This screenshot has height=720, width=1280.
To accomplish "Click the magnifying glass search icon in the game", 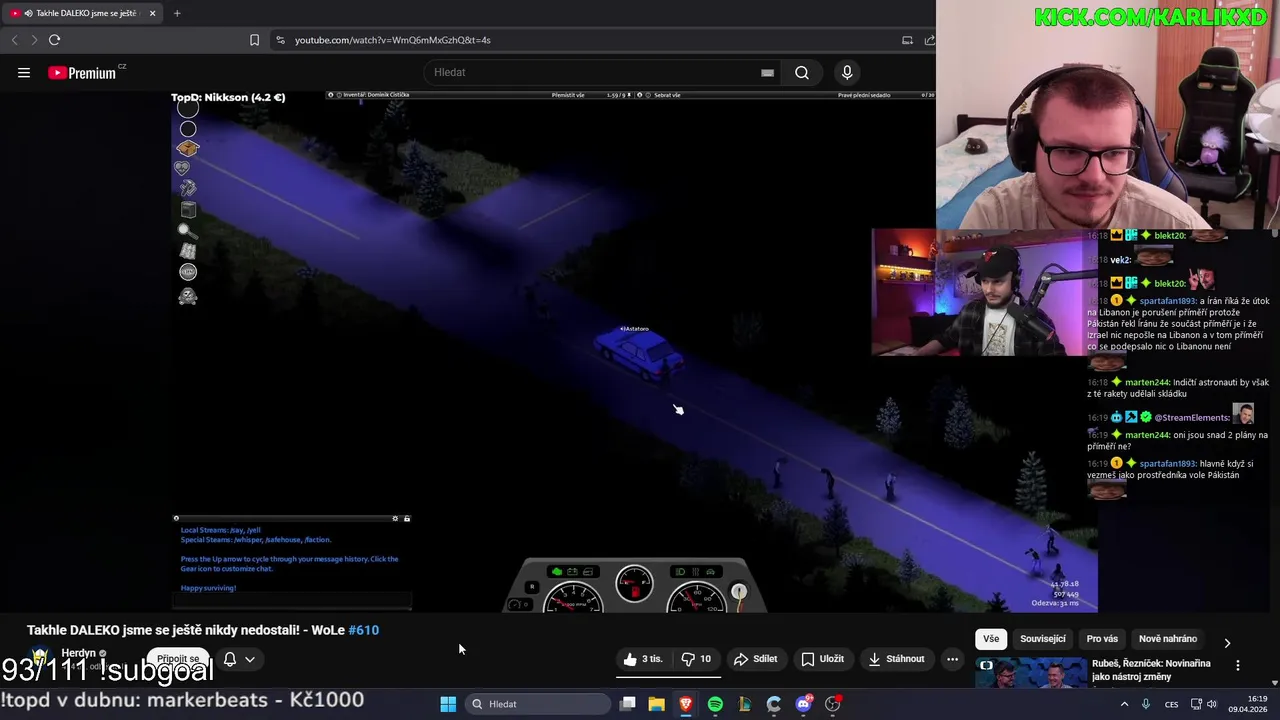I will click(x=186, y=231).
